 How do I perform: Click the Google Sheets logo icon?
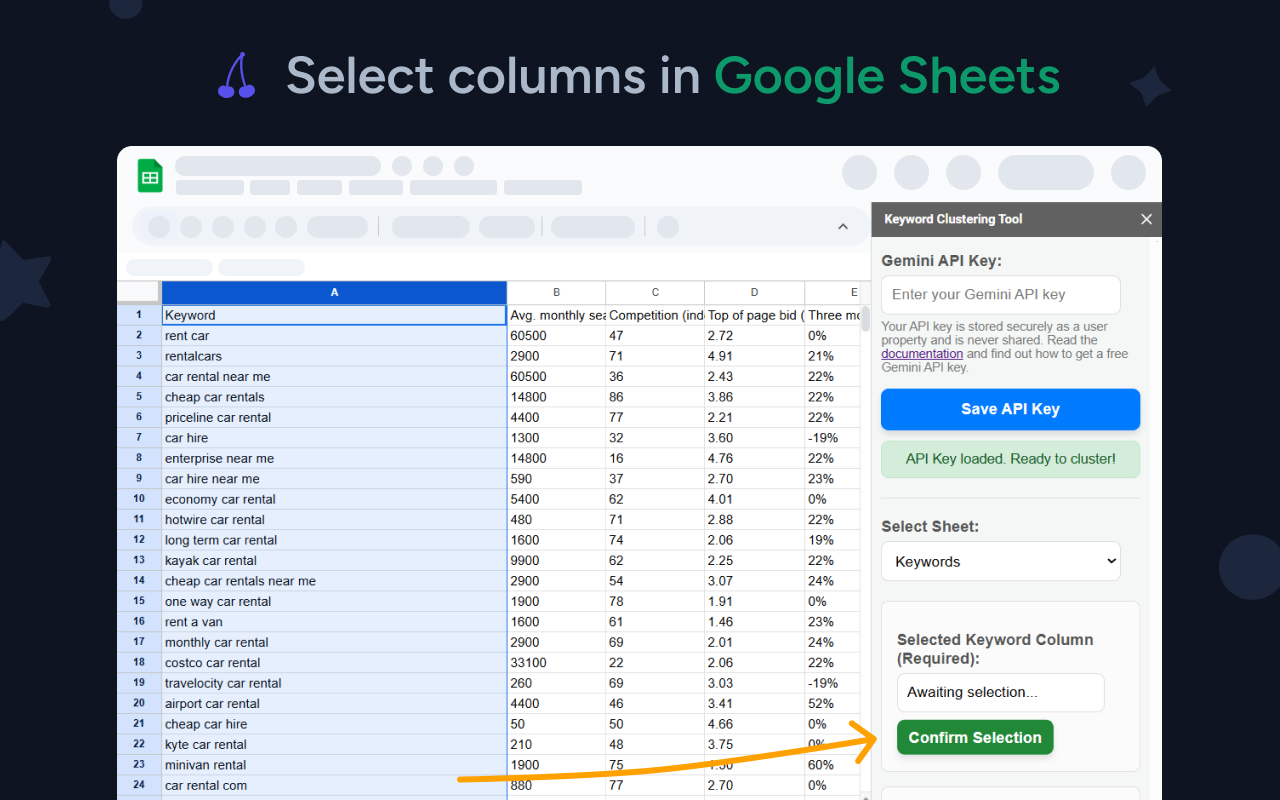point(150,177)
